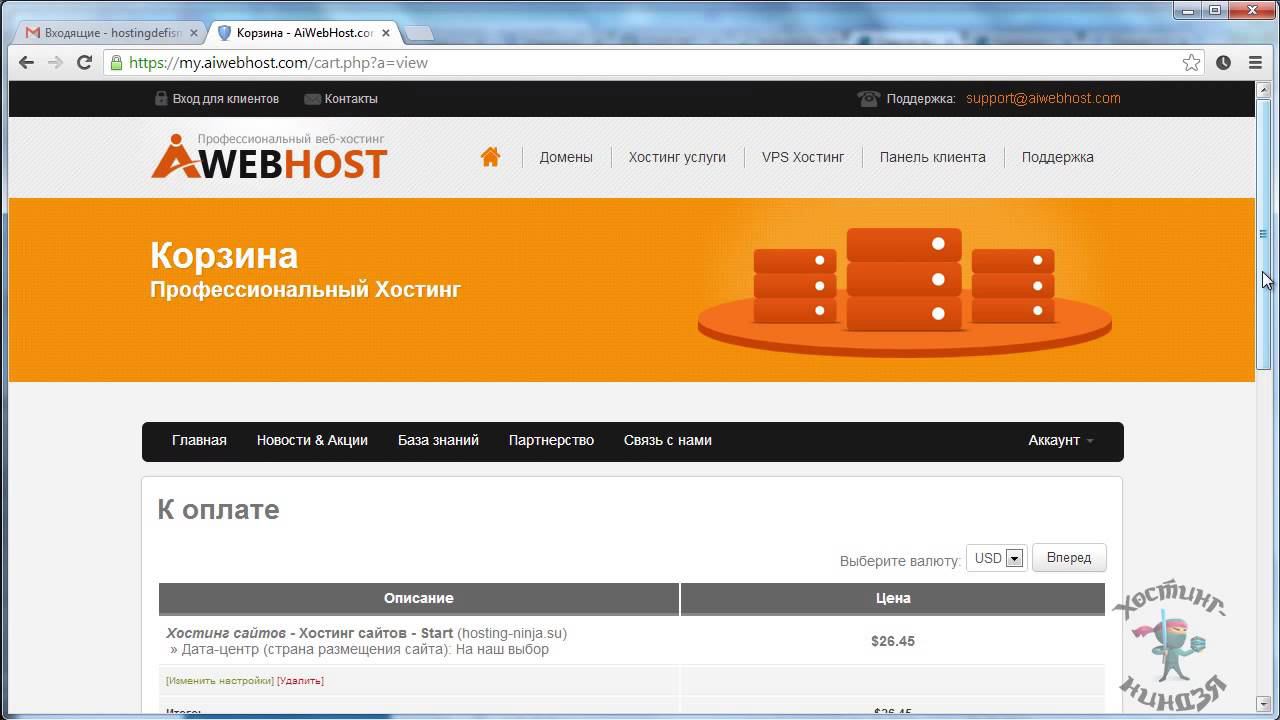
Task: Click Главная in dark navigation bar
Action: [199, 440]
